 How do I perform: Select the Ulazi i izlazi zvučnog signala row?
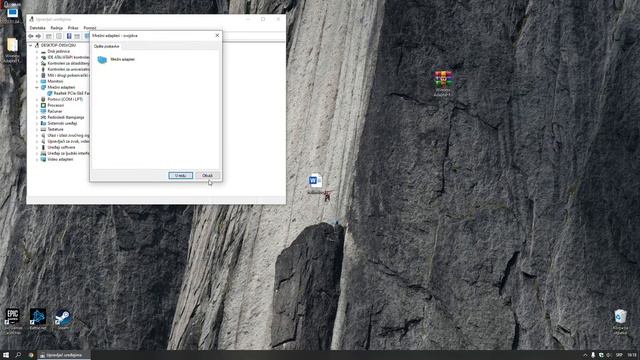point(65,135)
